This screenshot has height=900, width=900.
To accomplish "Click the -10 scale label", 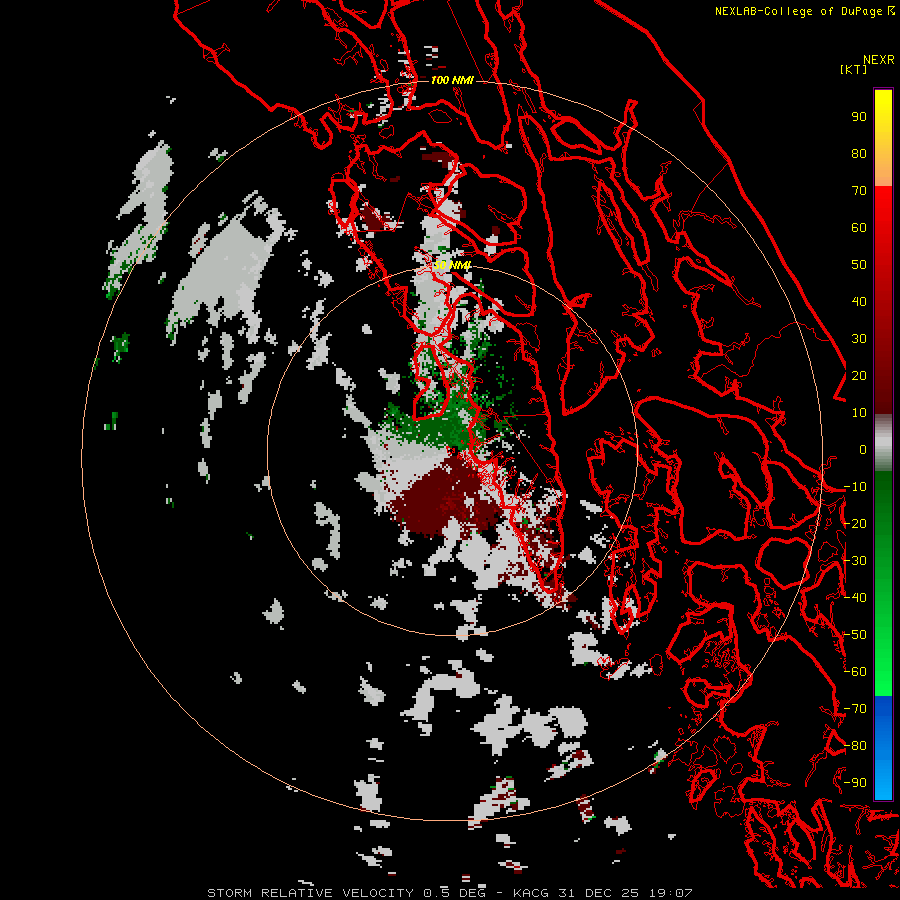I will (855, 487).
